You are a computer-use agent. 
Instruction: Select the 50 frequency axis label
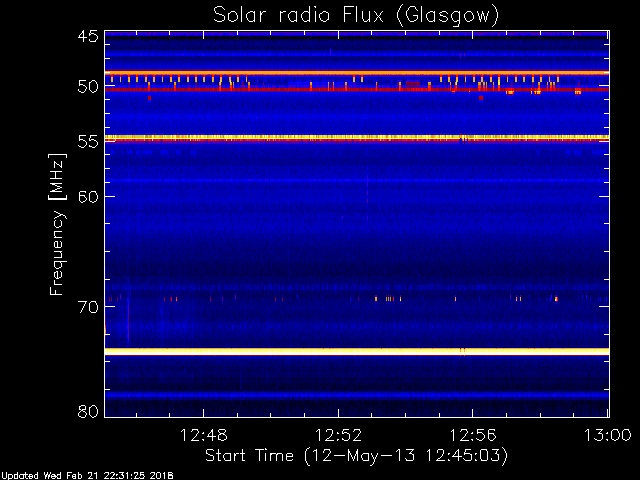88,87
